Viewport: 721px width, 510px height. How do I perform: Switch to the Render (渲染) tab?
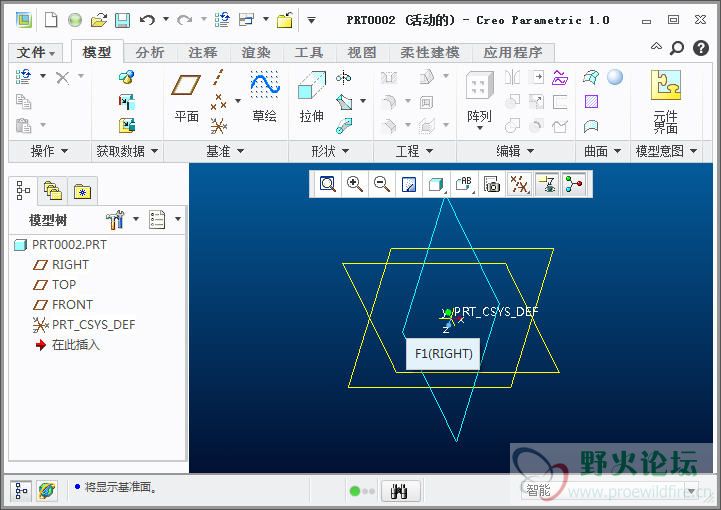[x=256, y=52]
